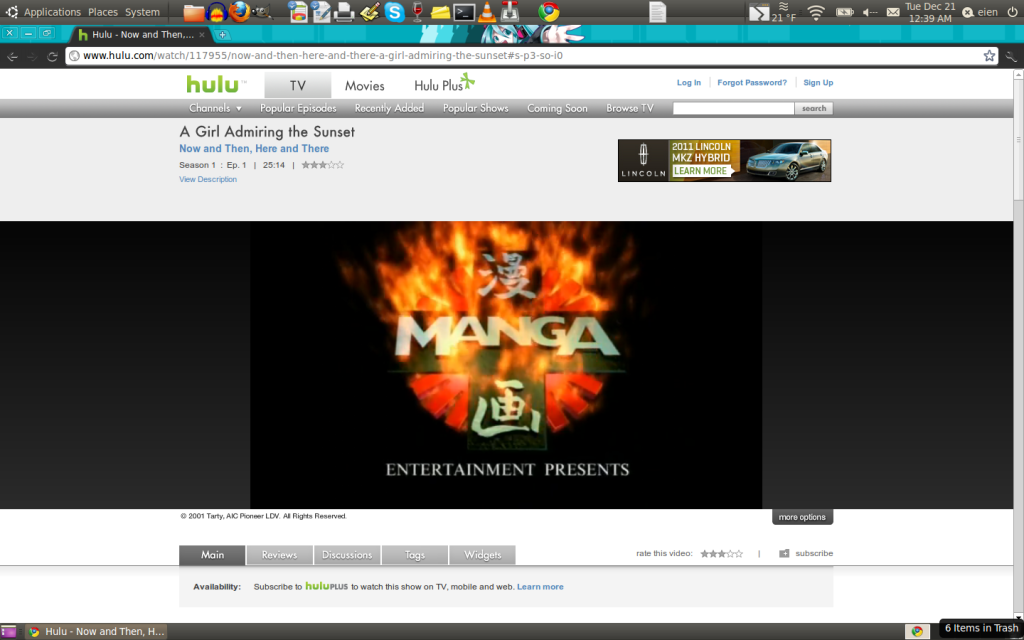Rate this video with the stars
The width and height of the screenshot is (1024, 640).
[x=721, y=554]
